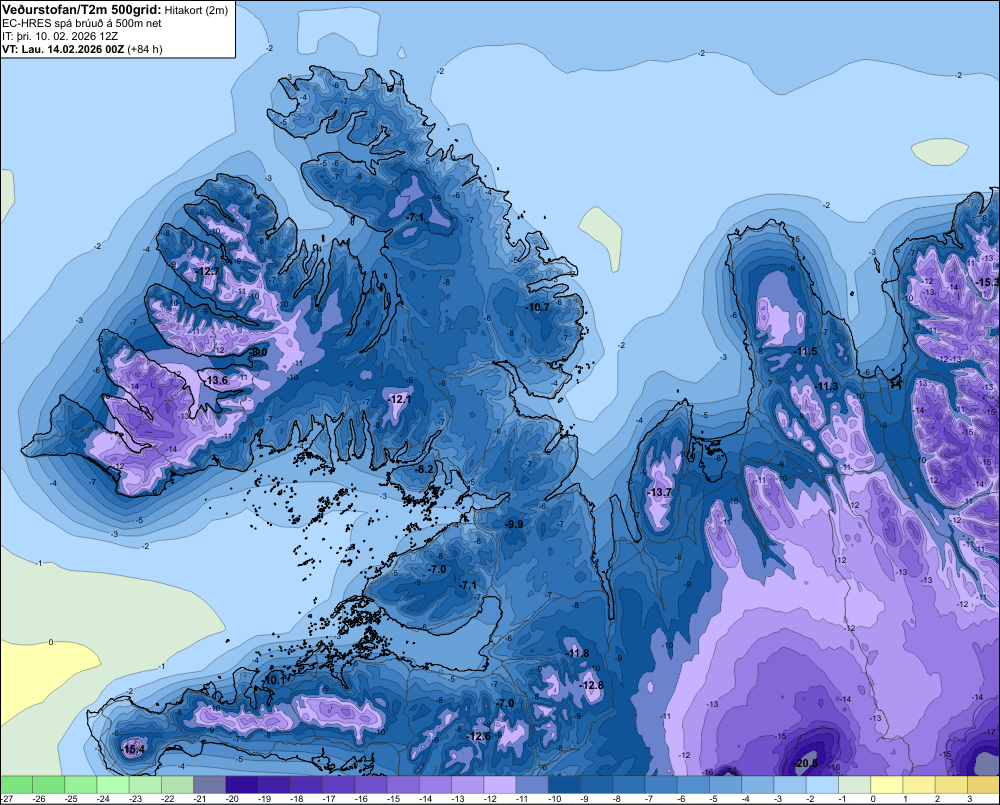The width and height of the screenshot is (1000, 805).
Task: Click the -13.7 temperature value
Action: coord(659,492)
